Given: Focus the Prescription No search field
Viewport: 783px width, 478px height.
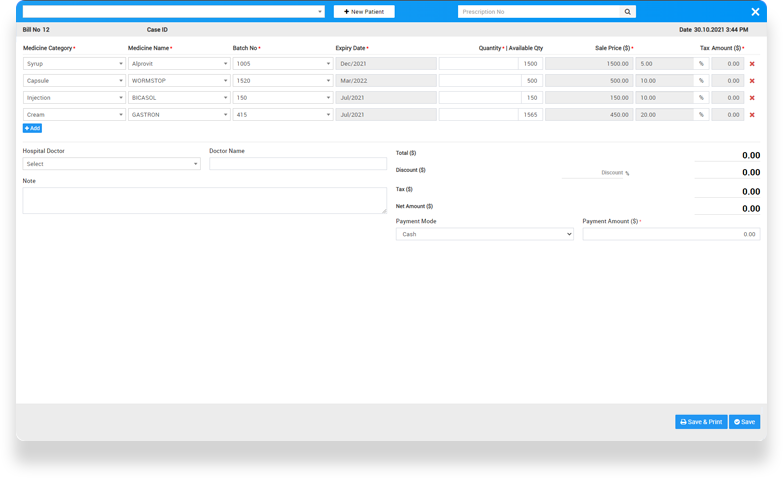Looking at the screenshot, I should [539, 12].
